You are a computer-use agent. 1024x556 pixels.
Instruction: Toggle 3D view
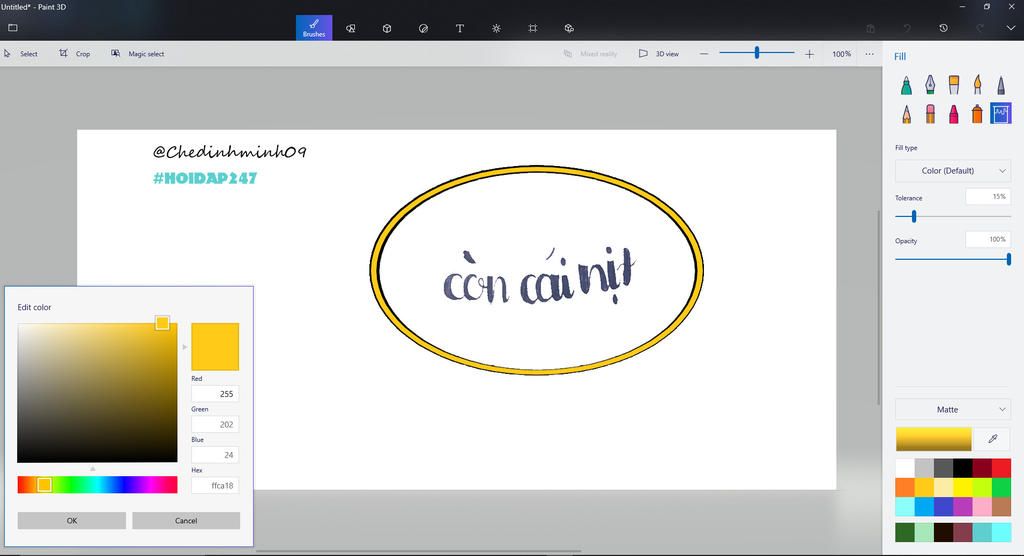click(x=658, y=54)
